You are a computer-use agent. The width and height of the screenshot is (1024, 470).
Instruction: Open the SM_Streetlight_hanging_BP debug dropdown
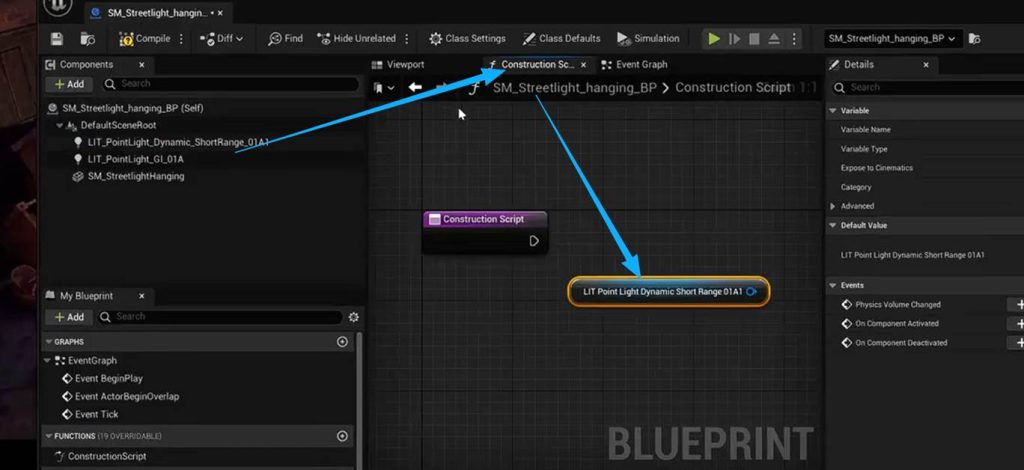(x=892, y=39)
